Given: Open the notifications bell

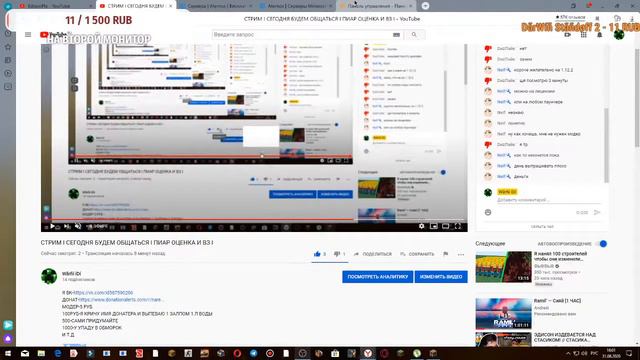Looking at the screenshot, I should [600, 35].
